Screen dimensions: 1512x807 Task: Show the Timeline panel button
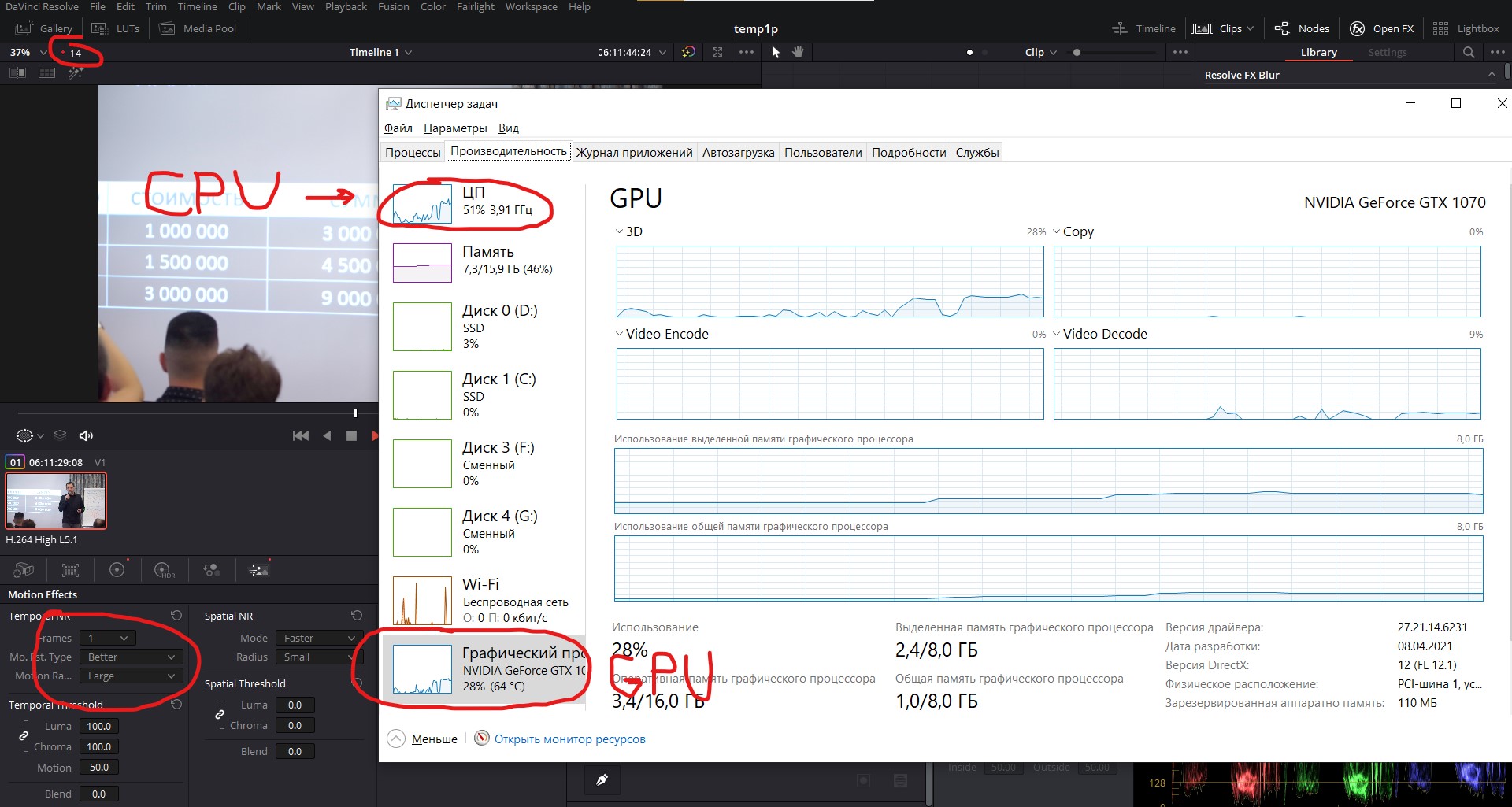coord(1143,28)
